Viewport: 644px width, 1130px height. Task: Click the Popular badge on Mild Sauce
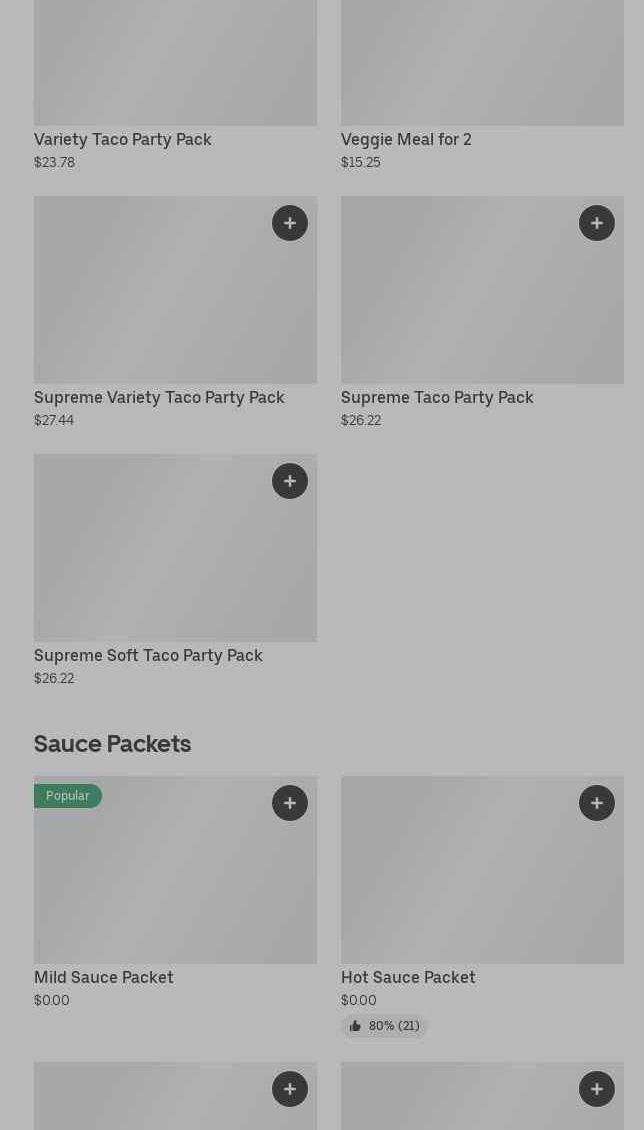pos(67,796)
